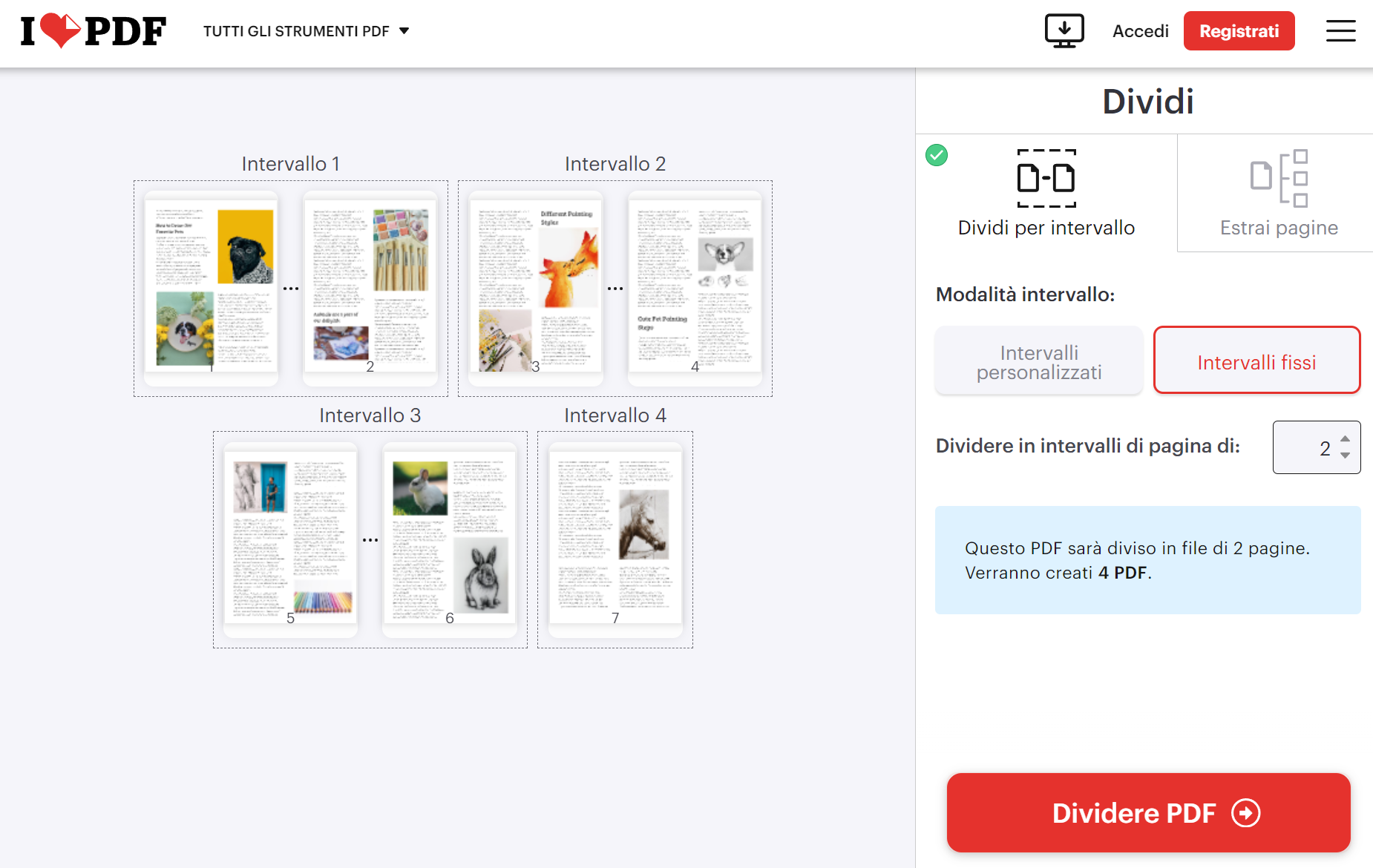Increase page interval with the stepper arrow
The width and height of the screenshot is (1373, 868).
point(1346,440)
